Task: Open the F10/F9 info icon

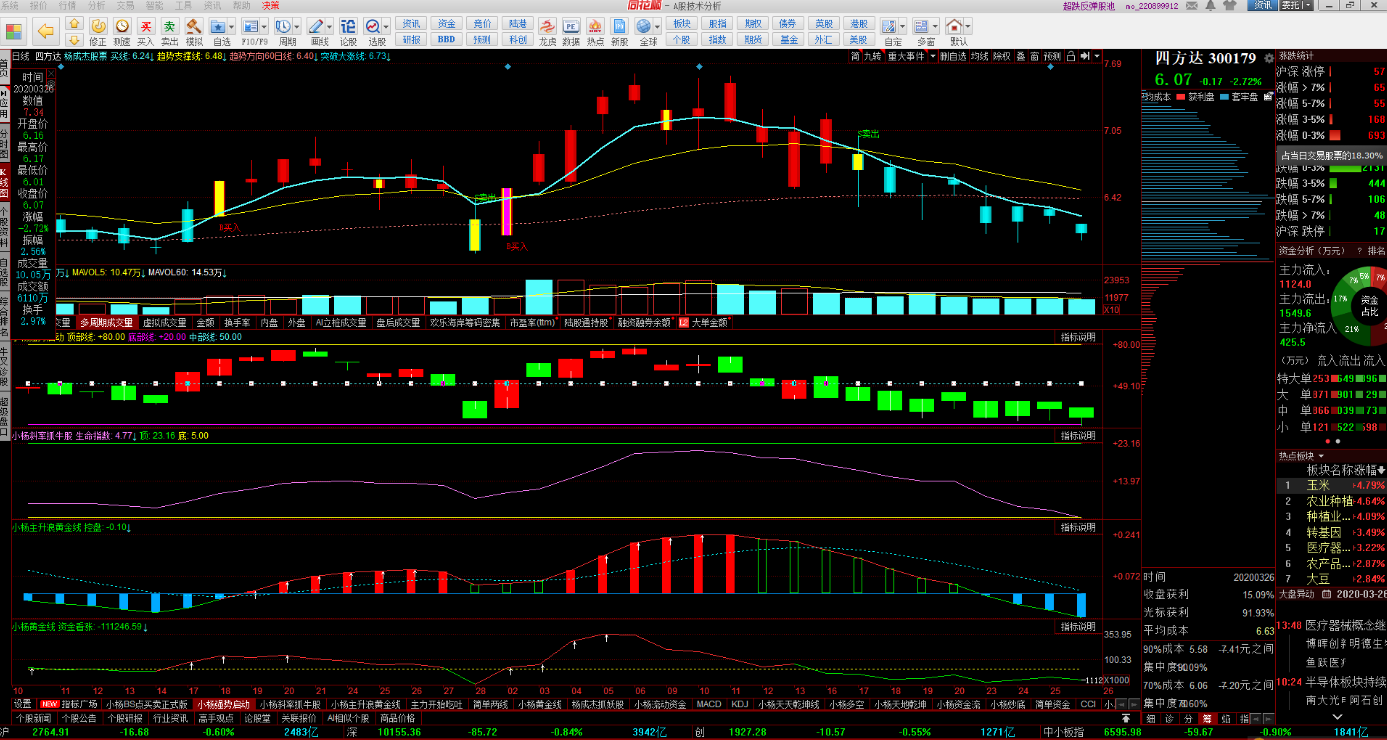Action: pos(250,26)
